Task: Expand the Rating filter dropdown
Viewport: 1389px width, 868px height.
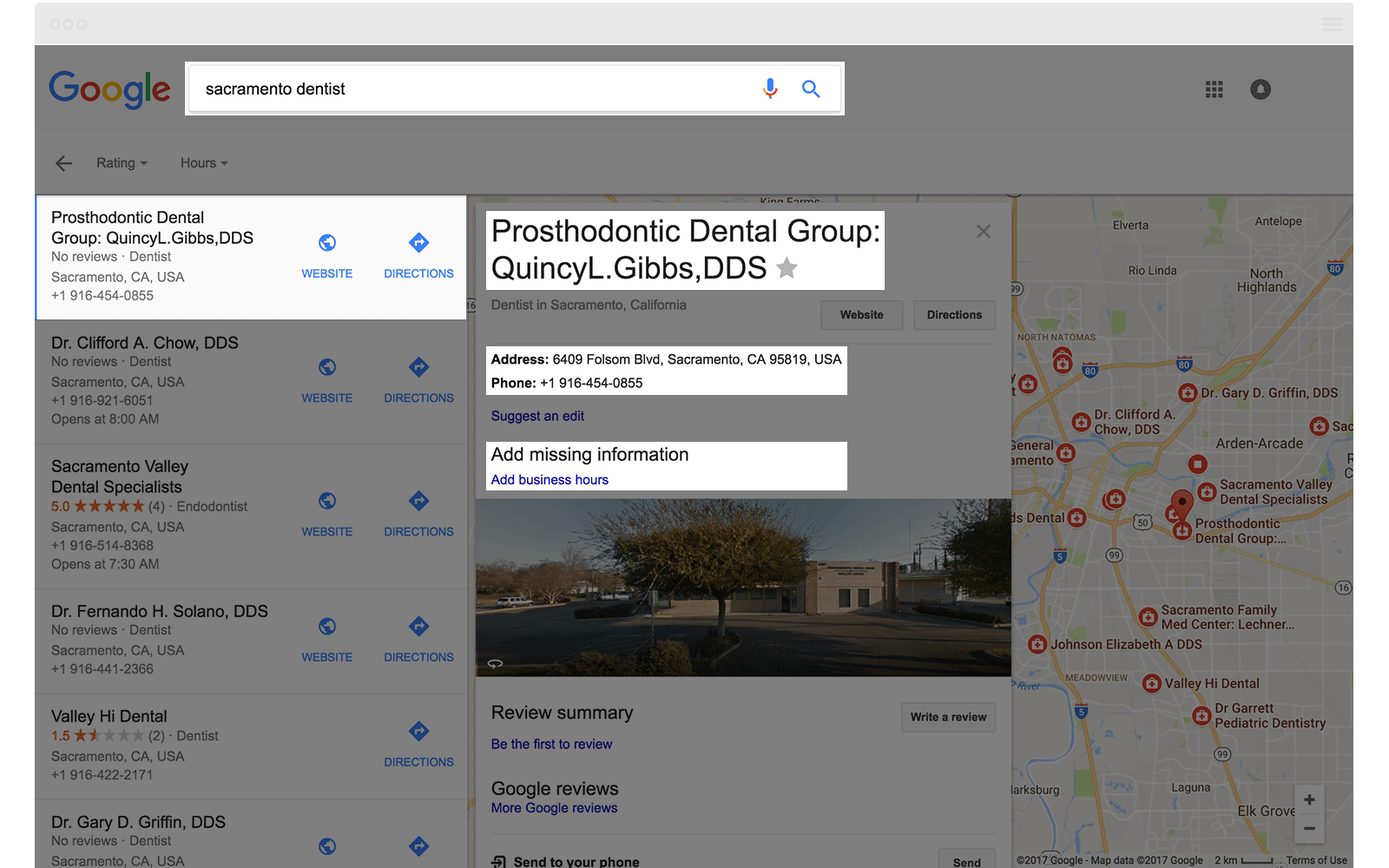Action: pyautogui.click(x=122, y=163)
